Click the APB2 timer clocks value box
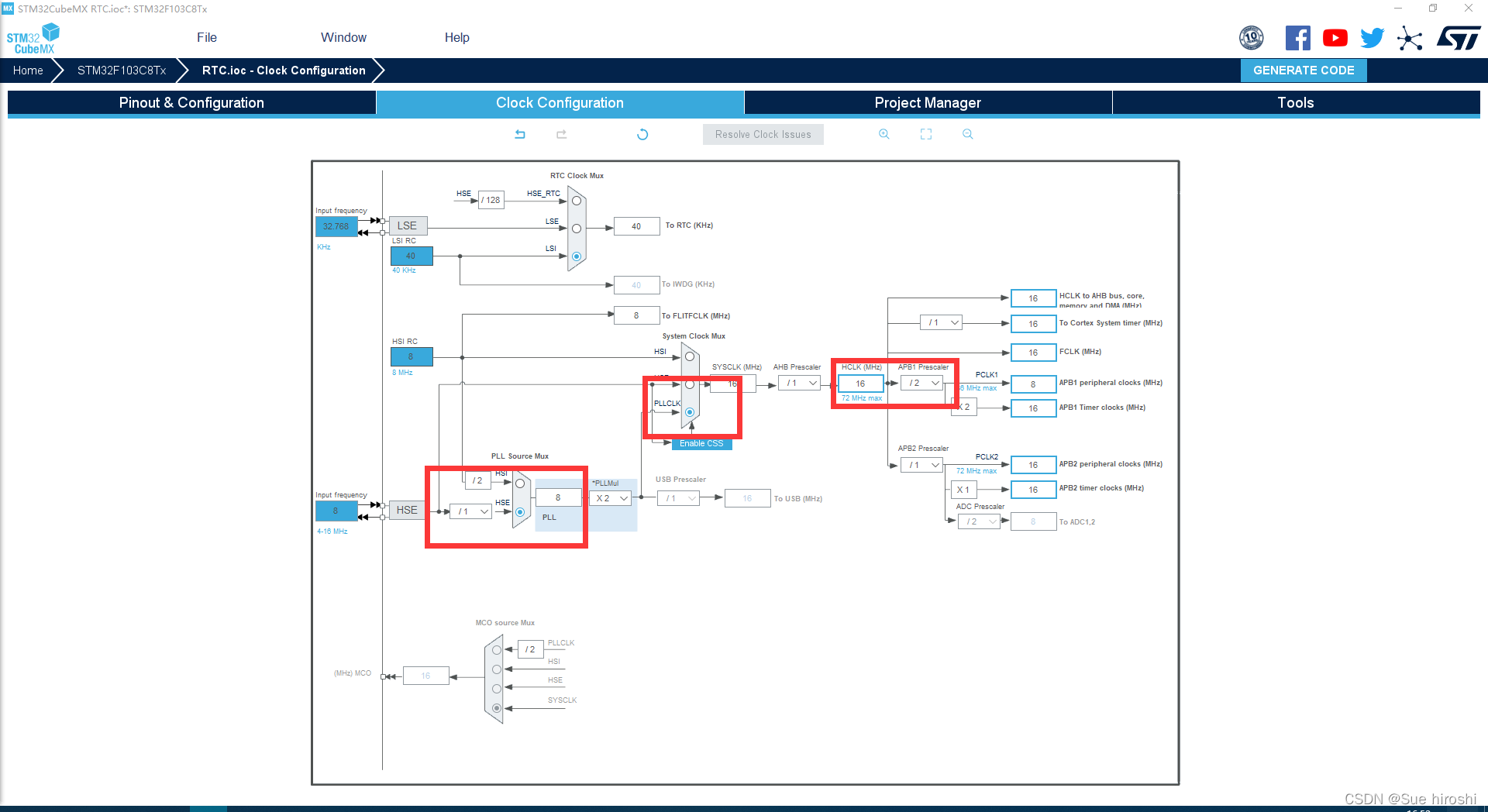This screenshot has width=1488, height=812. [x=1033, y=490]
